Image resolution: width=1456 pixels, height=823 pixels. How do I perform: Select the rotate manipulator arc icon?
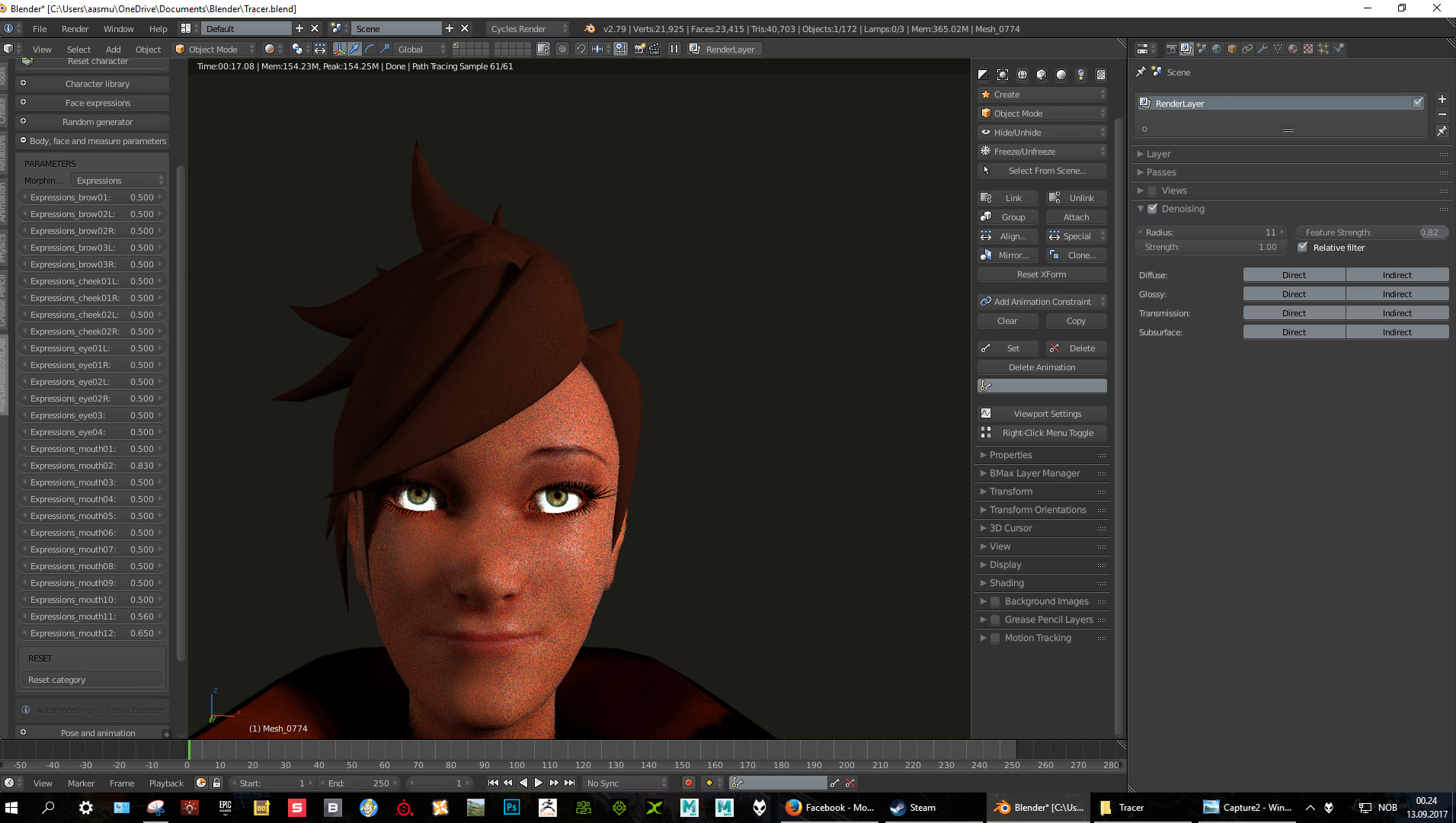click(370, 49)
